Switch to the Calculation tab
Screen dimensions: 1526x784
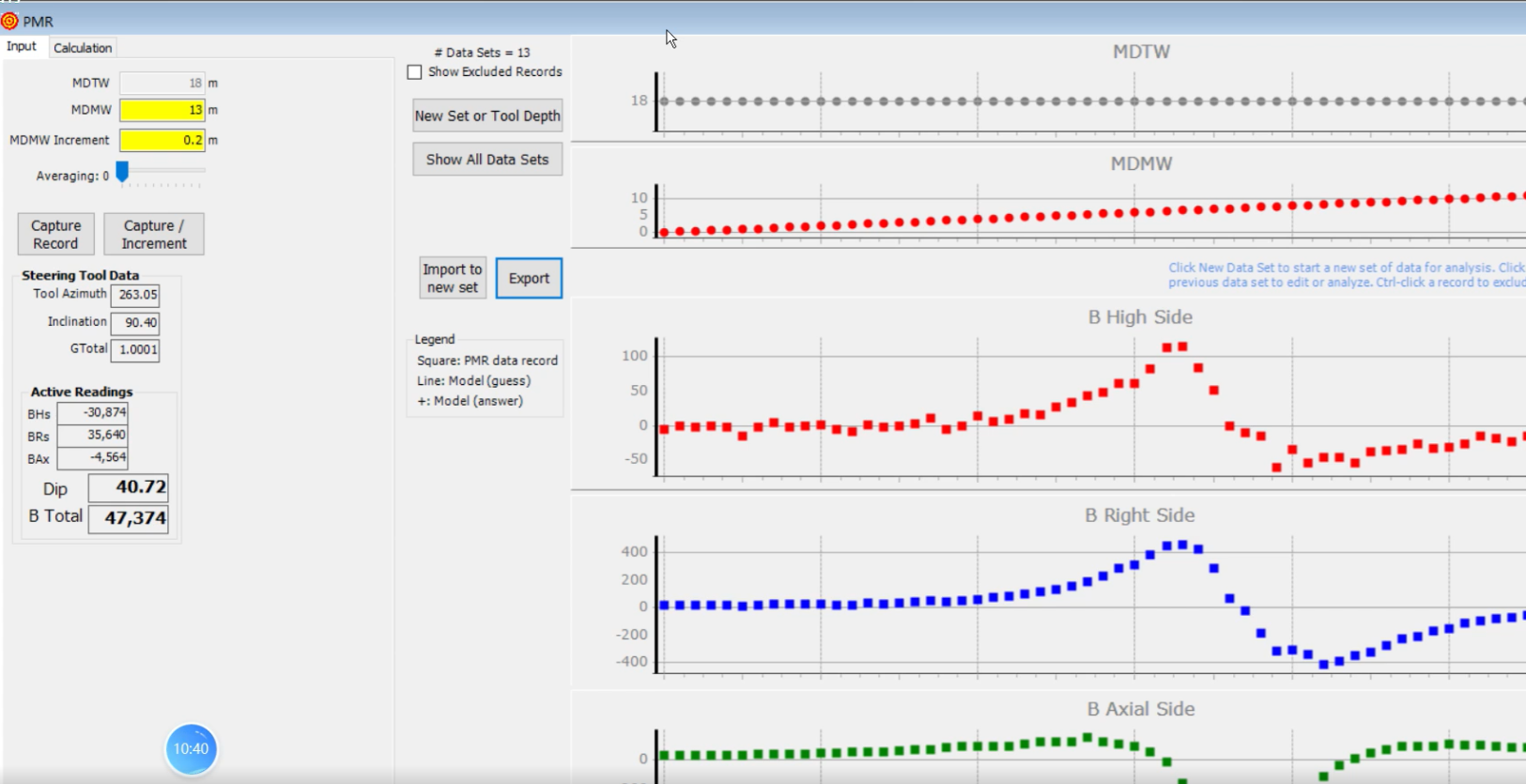(83, 48)
